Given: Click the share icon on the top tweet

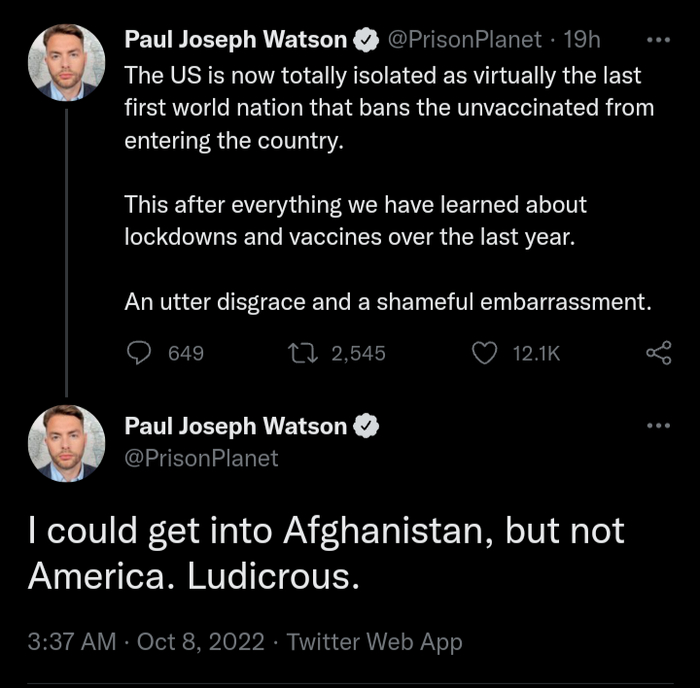Looking at the screenshot, I should 658,353.
